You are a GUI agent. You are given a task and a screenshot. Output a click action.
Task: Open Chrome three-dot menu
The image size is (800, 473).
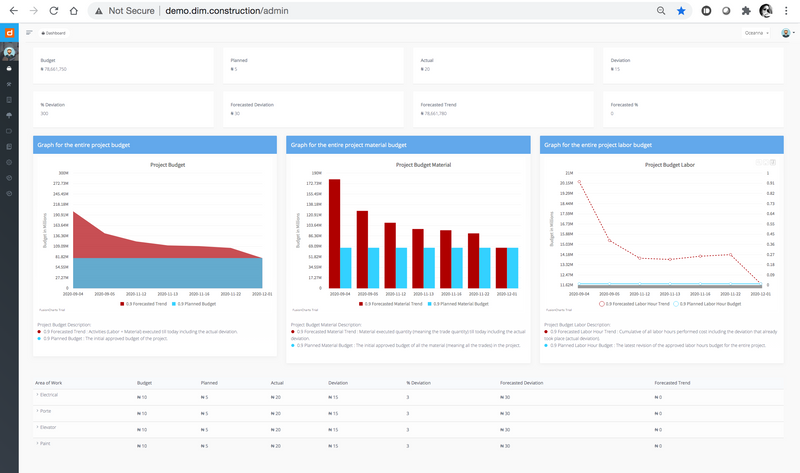click(786, 10)
